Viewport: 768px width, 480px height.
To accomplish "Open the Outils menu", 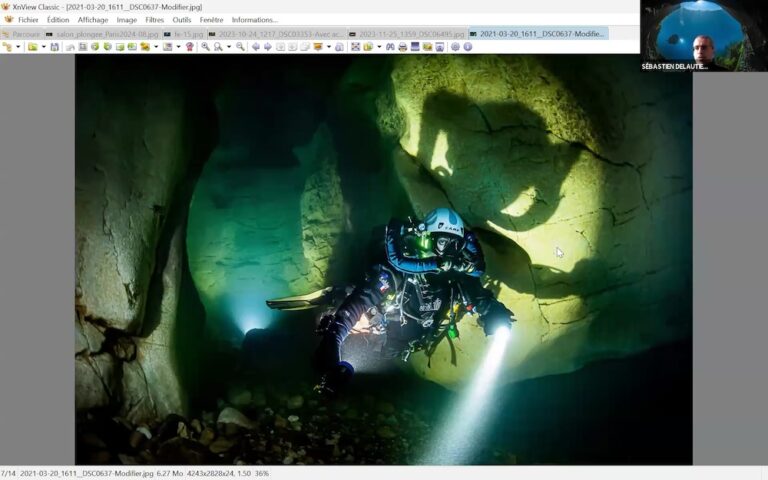I will coord(182,20).
